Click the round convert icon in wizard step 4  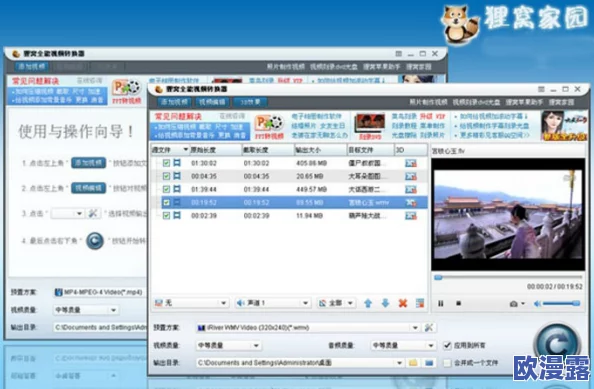(x=95, y=240)
